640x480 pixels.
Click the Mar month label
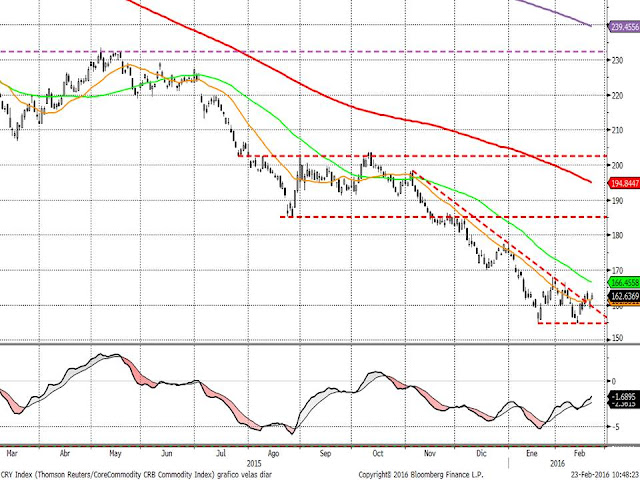[x=12, y=453]
